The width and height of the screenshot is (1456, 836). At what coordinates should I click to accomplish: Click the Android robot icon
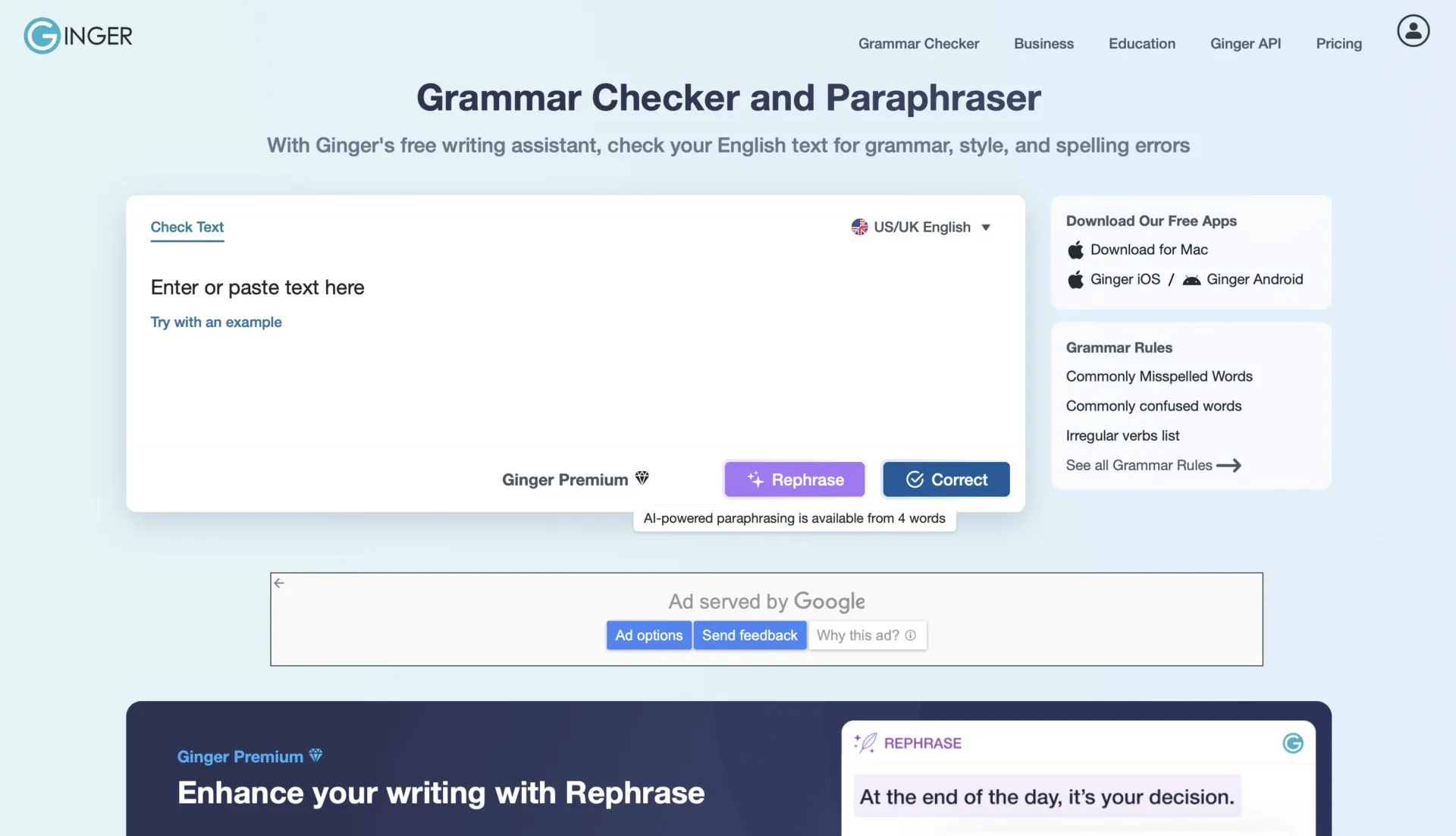pos(1191,280)
